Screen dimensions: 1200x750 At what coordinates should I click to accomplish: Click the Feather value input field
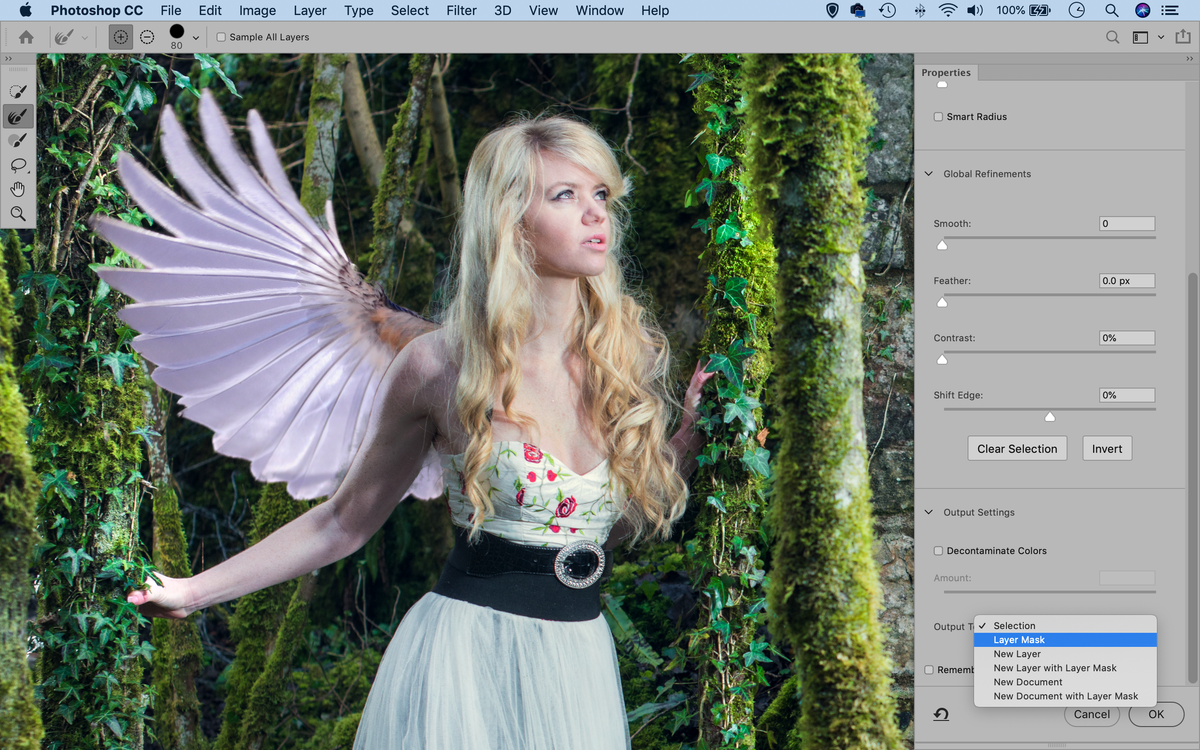[x=1126, y=280]
